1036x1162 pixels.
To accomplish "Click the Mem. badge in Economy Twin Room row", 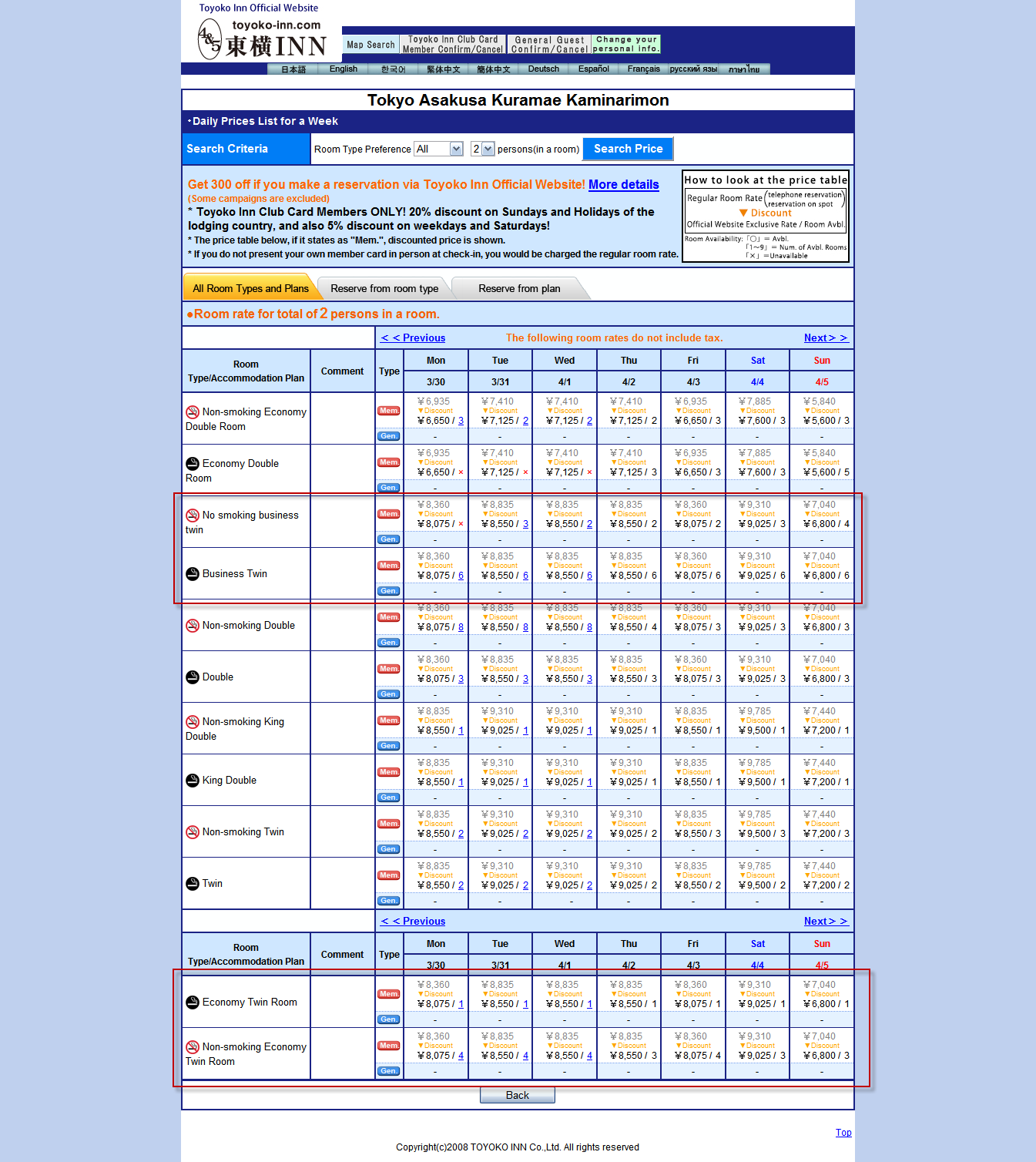I will point(389,994).
